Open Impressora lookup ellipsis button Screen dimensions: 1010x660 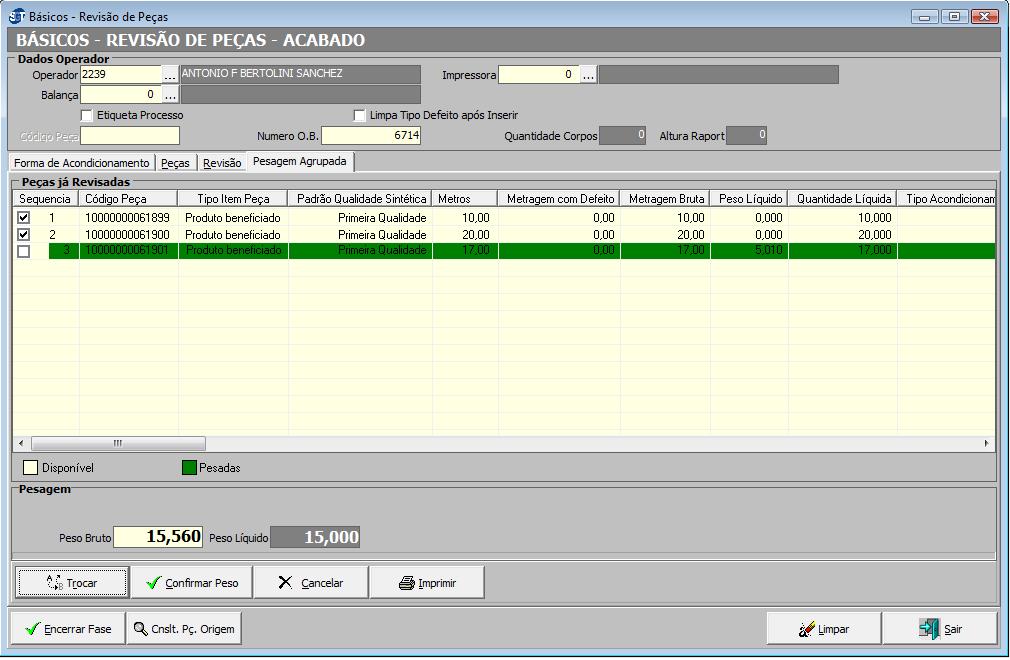(x=589, y=75)
